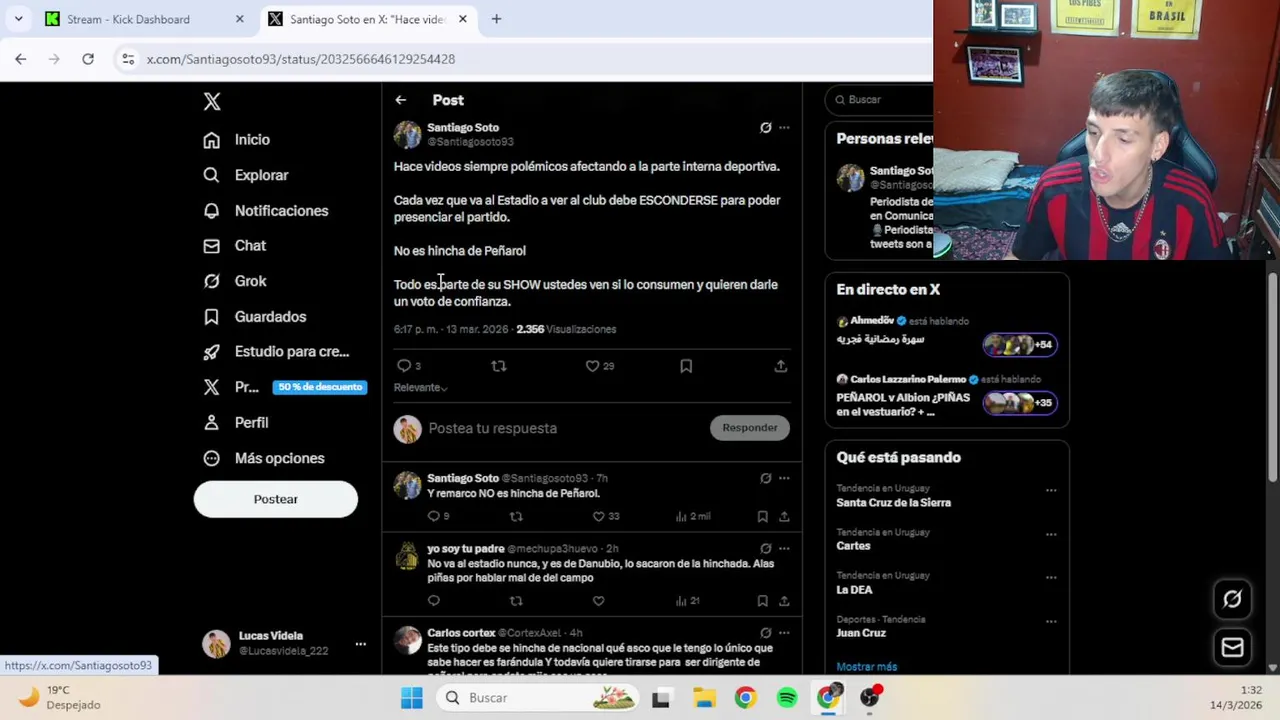Click the browser reload button
The width and height of the screenshot is (1280, 720).
click(88, 59)
